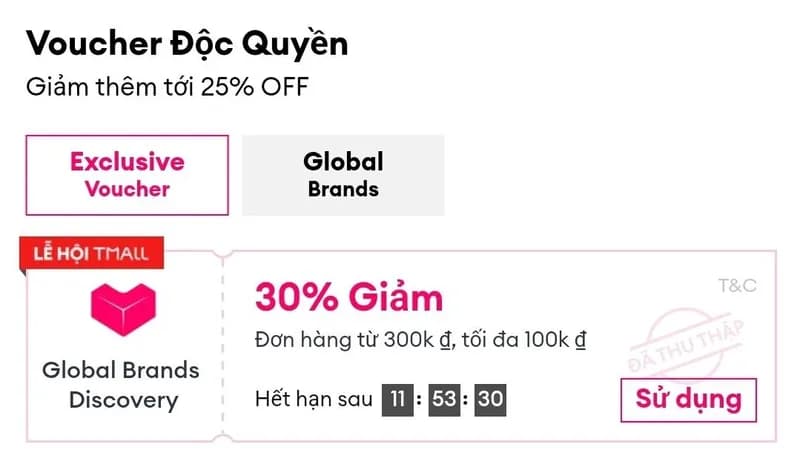Screen dimensions: 800x458
Task: Click the Voucher Độc Quyền heading
Action: click(187, 43)
